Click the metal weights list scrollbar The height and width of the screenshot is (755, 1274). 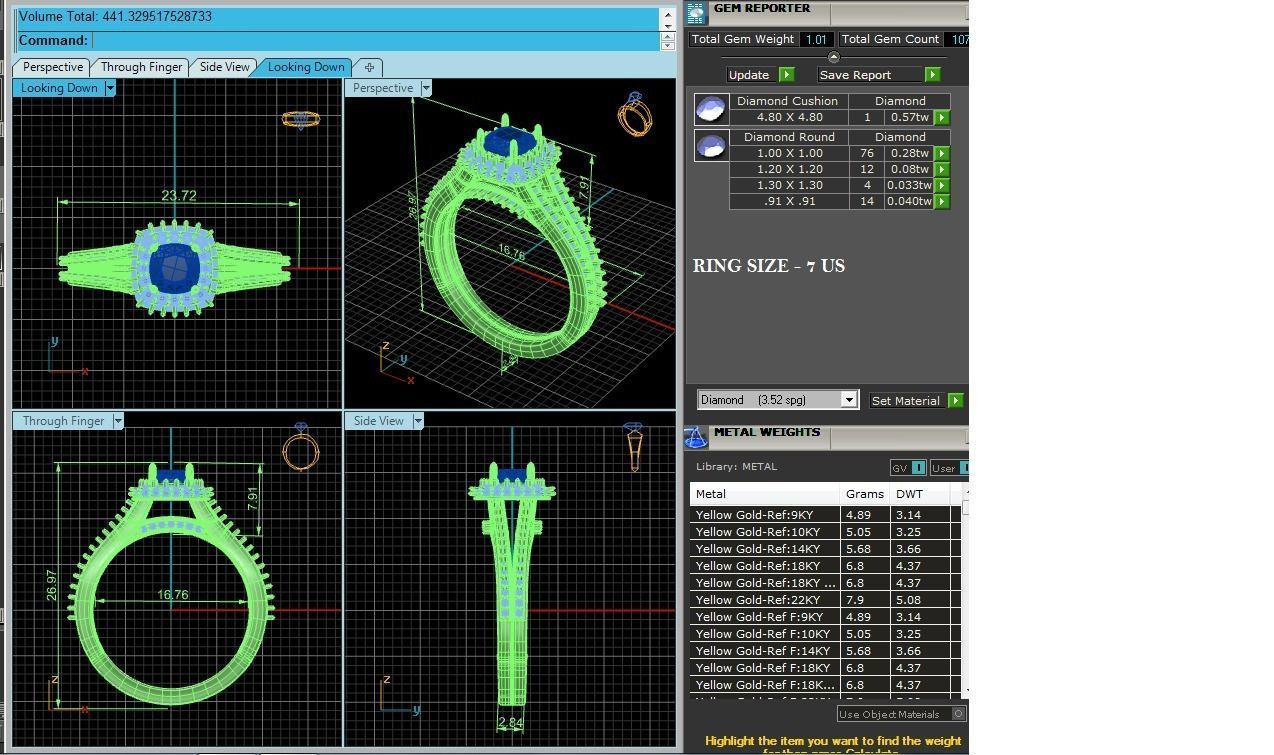click(965, 590)
